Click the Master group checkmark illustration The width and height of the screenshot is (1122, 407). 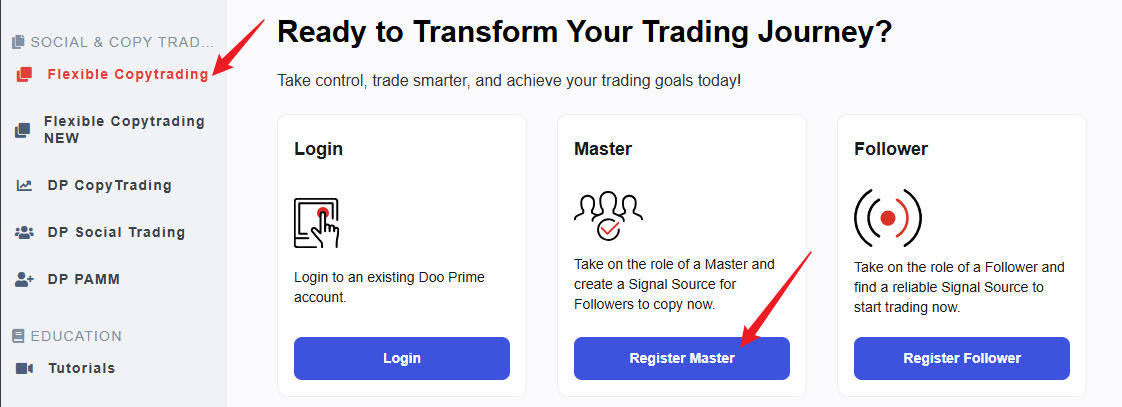pyautogui.click(x=608, y=216)
